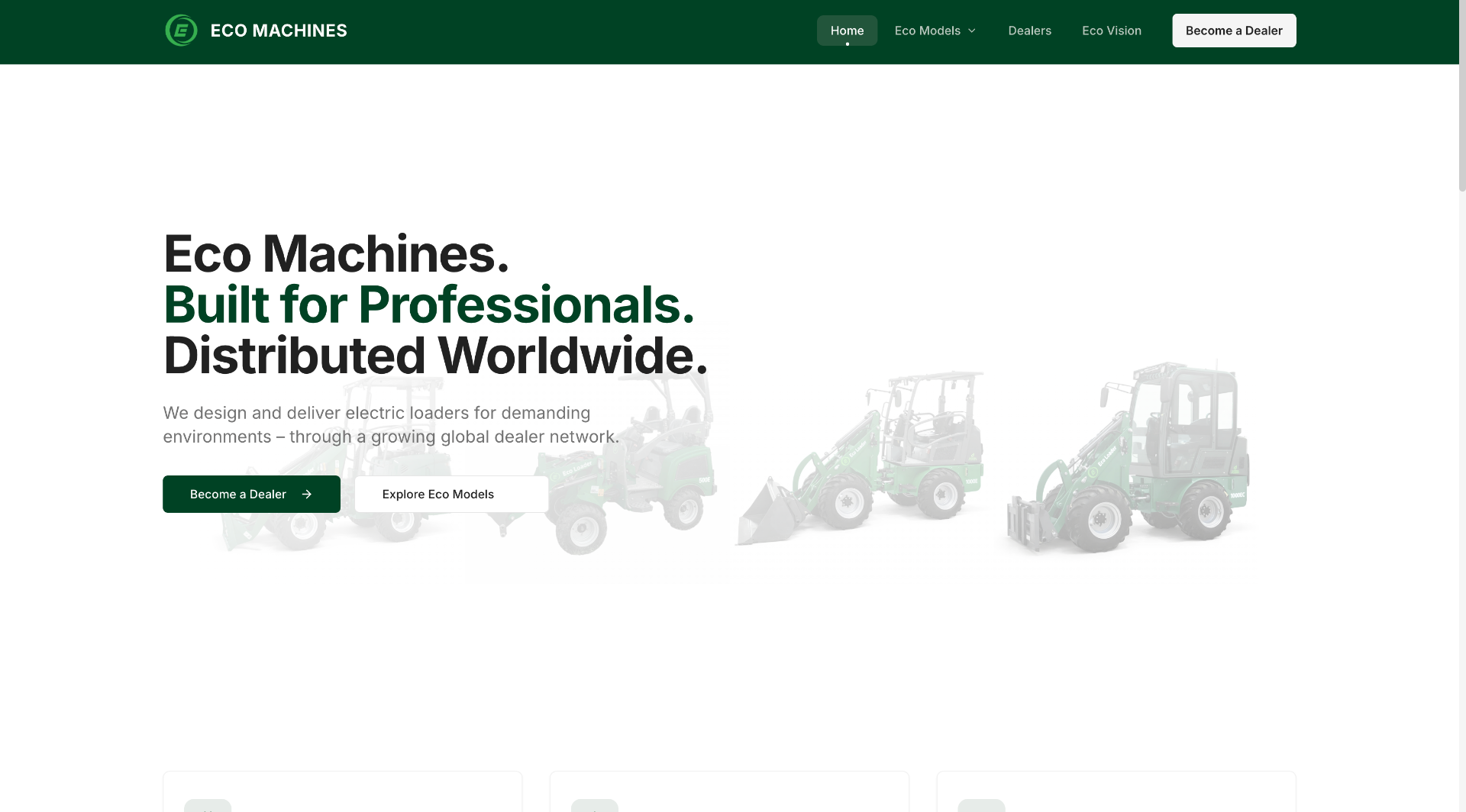The image size is (1466, 812).
Task: Click the chevron beside Eco Models
Action: pos(972,31)
